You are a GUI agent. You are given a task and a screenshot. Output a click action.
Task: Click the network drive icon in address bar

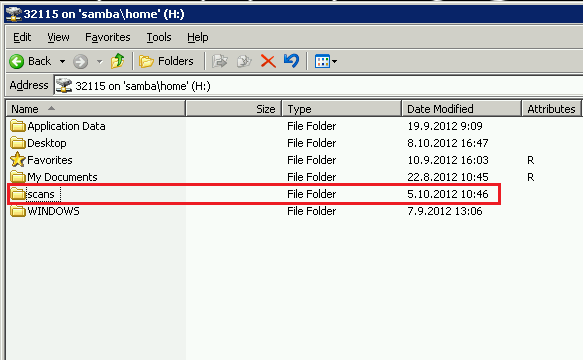64,86
